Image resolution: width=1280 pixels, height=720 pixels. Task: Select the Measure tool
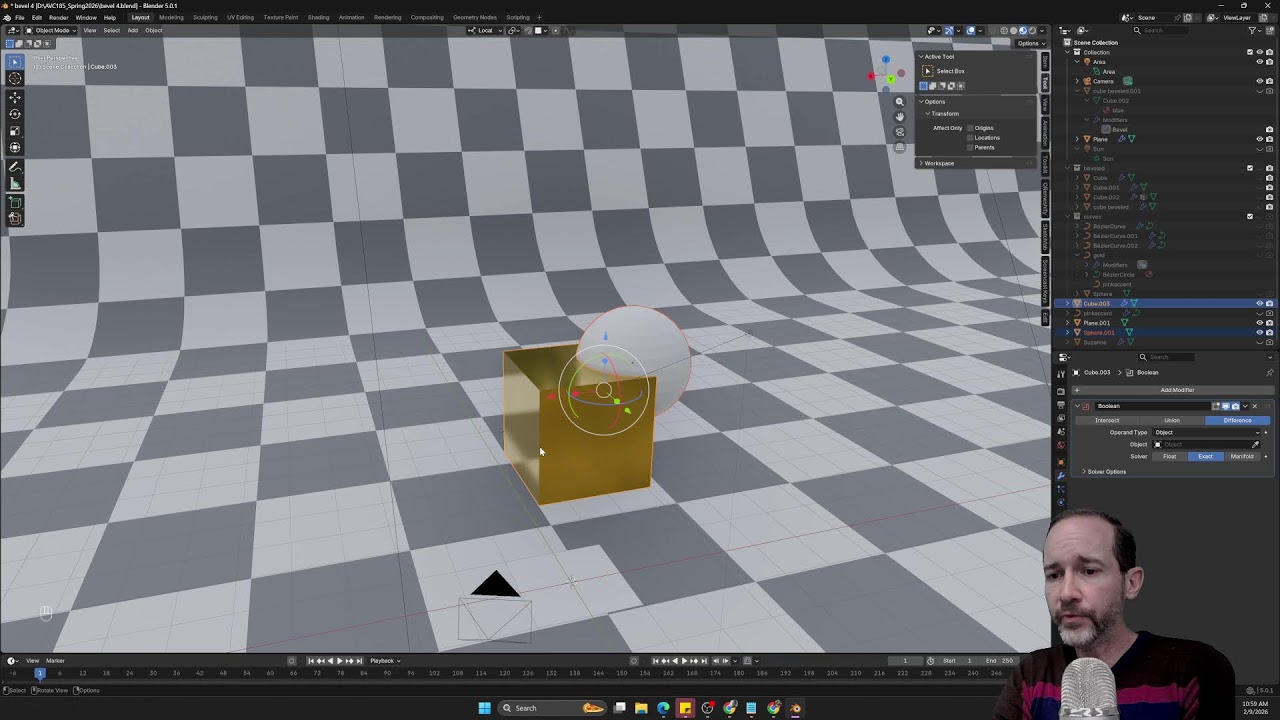pyautogui.click(x=15, y=184)
